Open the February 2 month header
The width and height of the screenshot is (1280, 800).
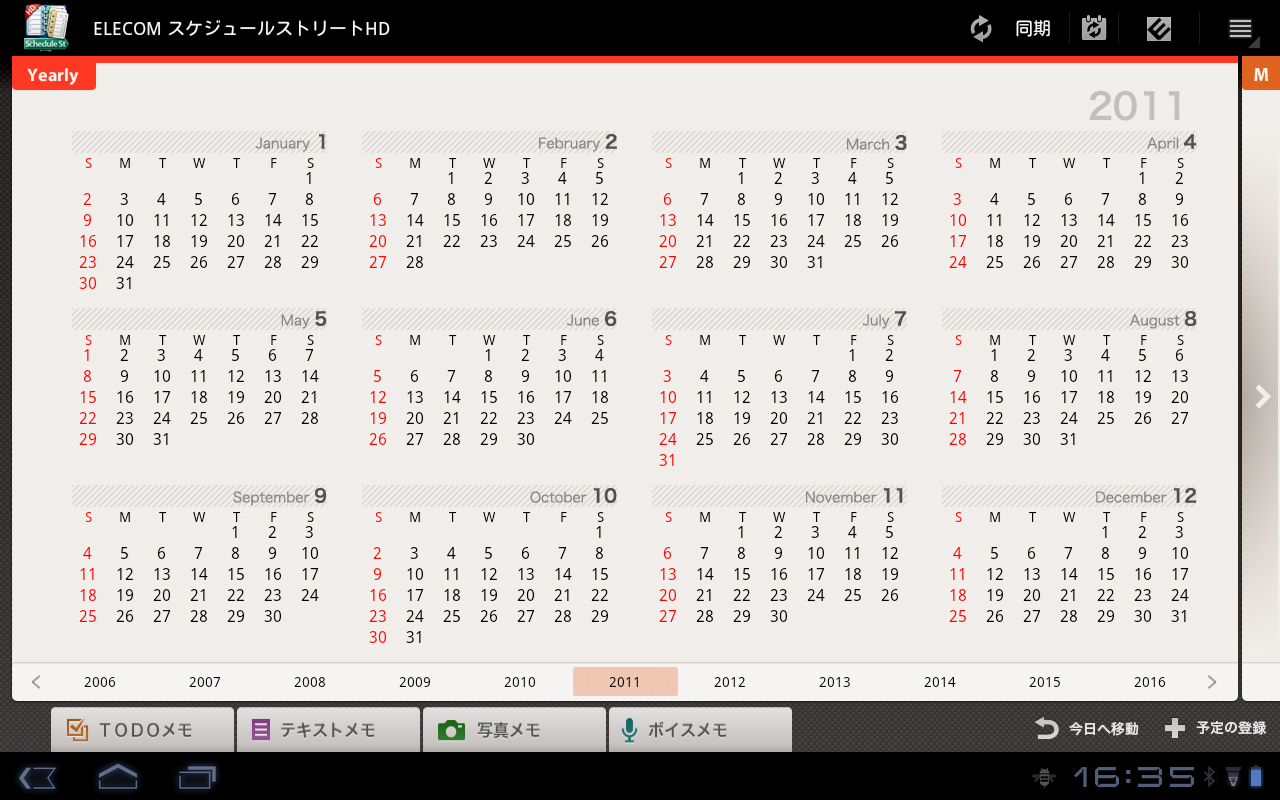[490, 142]
